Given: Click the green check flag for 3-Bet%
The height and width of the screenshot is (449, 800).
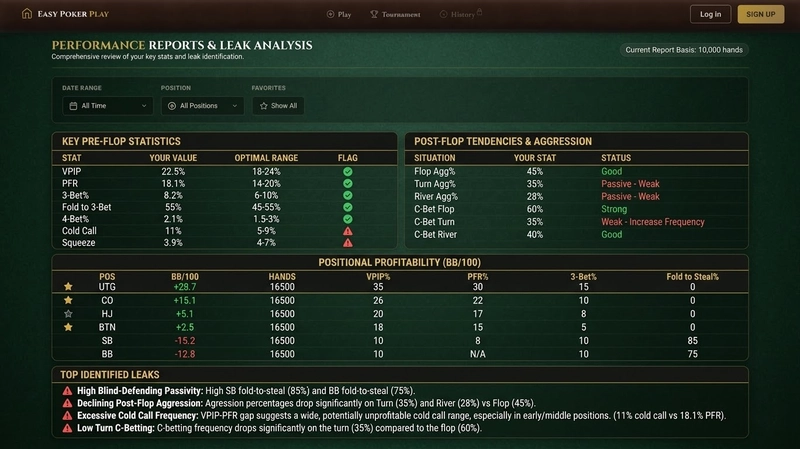Looking at the screenshot, I should (x=347, y=195).
